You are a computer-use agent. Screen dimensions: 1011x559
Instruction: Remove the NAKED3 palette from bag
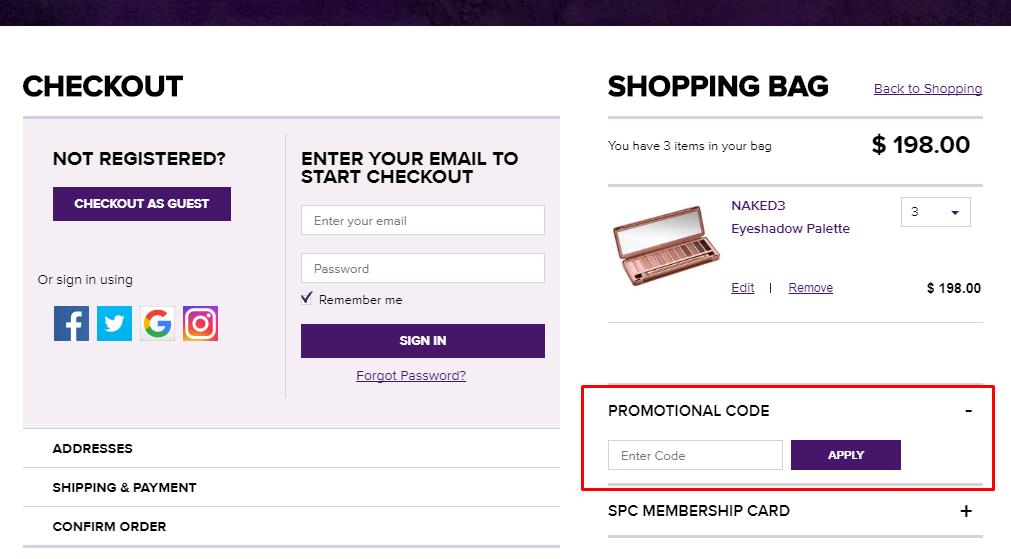click(x=810, y=288)
